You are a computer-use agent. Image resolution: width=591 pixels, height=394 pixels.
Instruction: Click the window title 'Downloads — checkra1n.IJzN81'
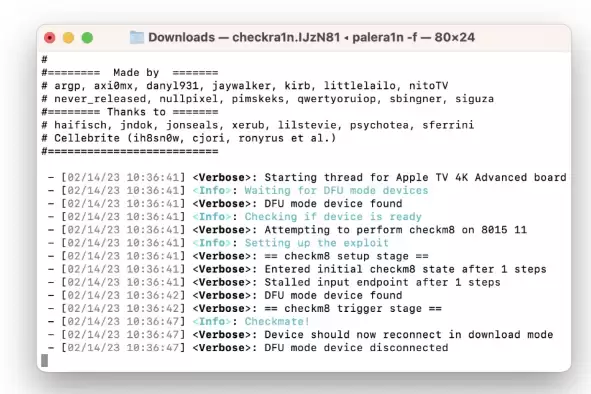244,37
